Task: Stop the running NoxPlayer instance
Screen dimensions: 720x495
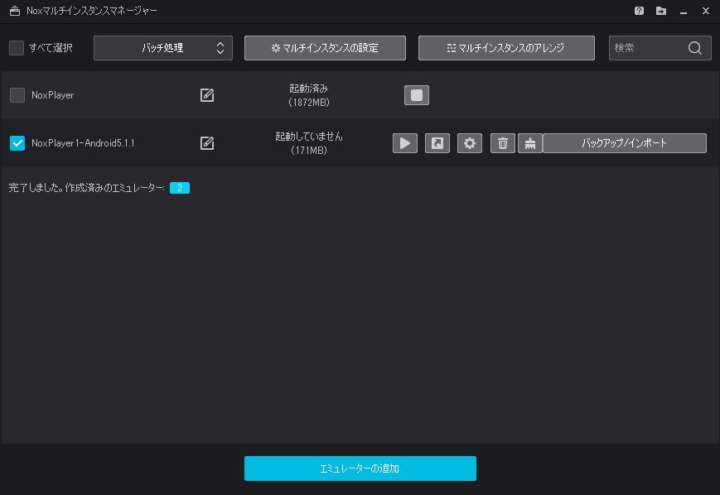Action: pos(416,95)
